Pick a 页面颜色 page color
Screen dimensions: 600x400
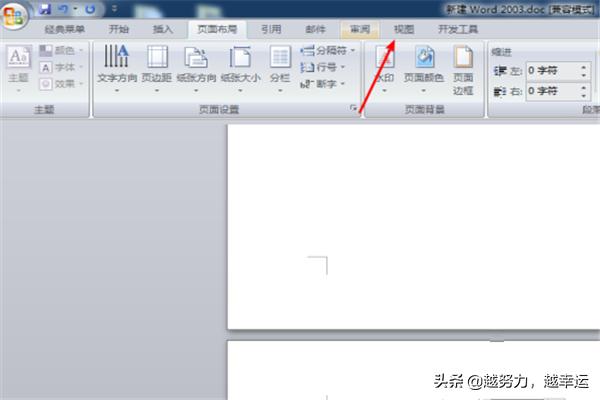(x=424, y=69)
